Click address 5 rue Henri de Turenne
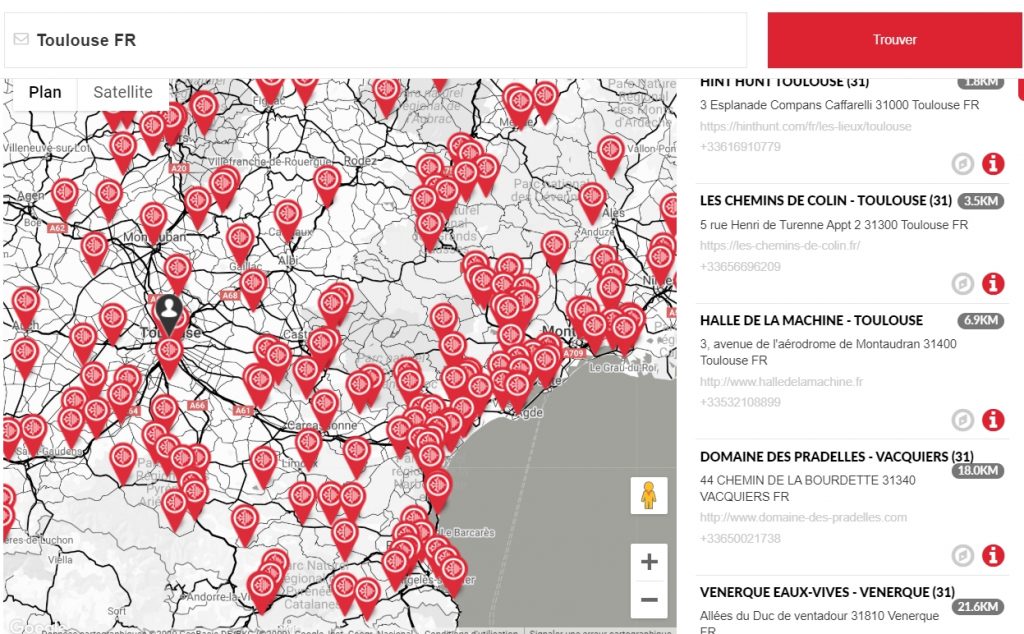The height and width of the screenshot is (634, 1024). pyautogui.click(x=834, y=225)
